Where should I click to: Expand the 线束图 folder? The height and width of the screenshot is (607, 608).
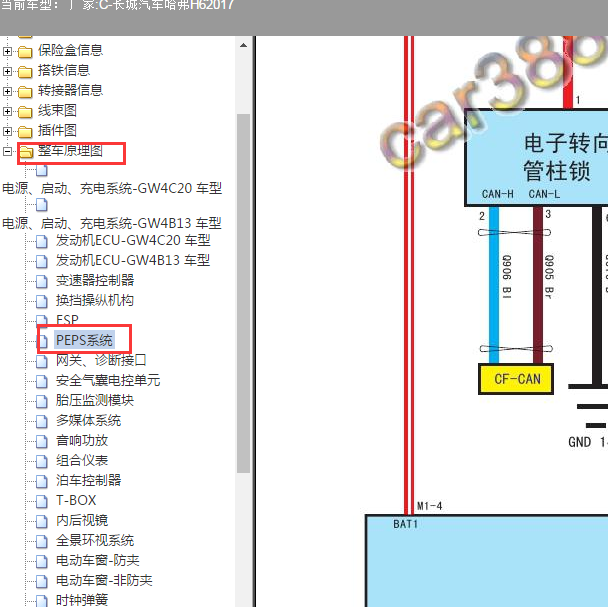[x=7, y=111]
